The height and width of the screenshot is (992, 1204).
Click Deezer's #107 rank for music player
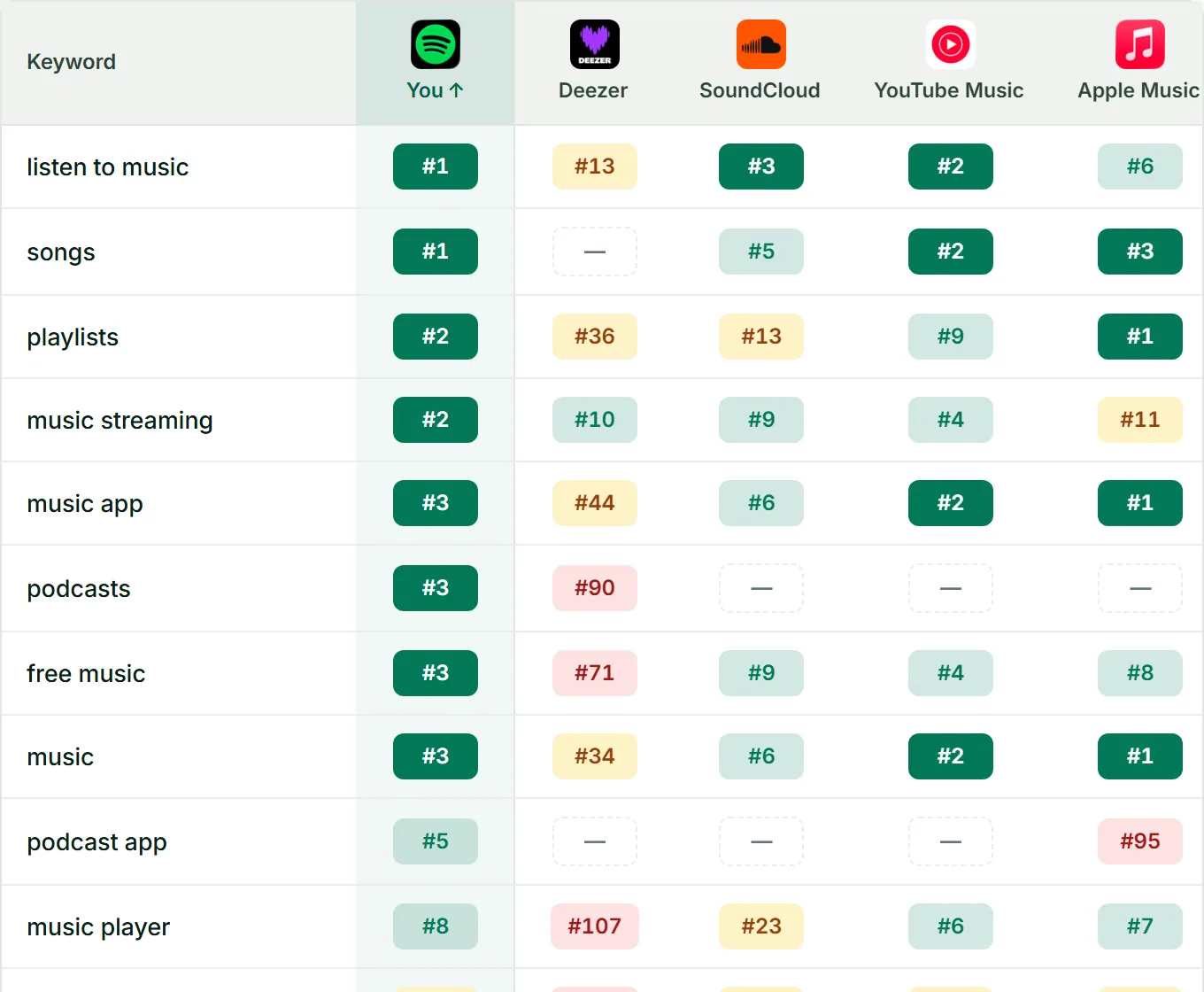595,926
